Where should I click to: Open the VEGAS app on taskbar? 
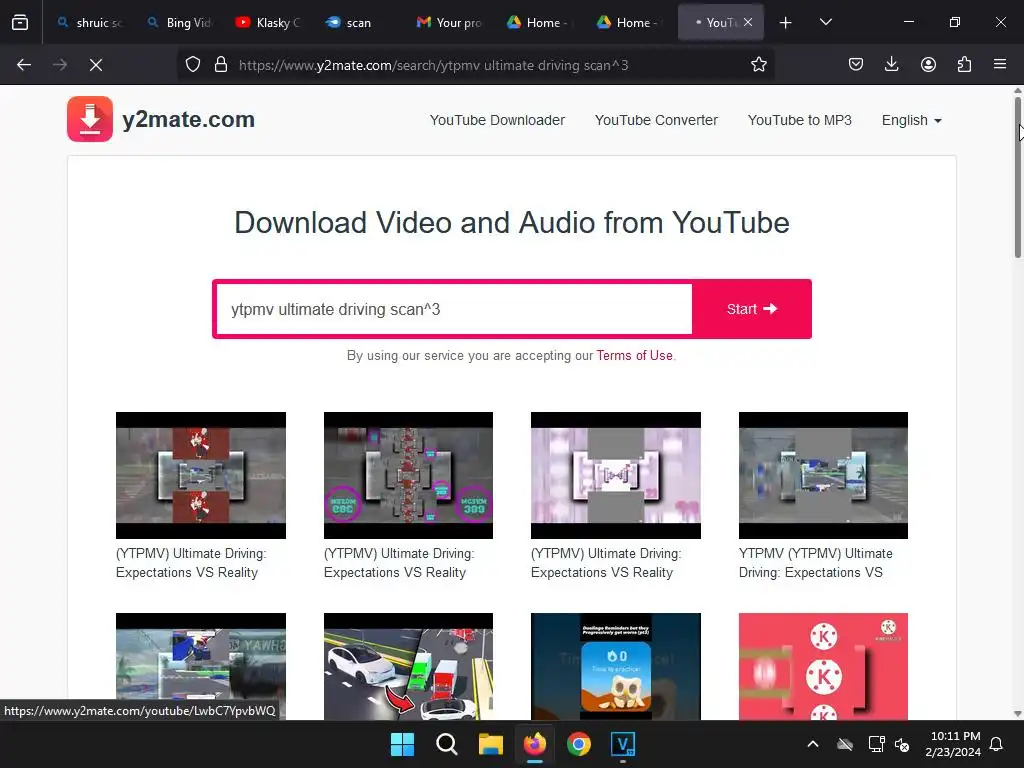click(623, 744)
